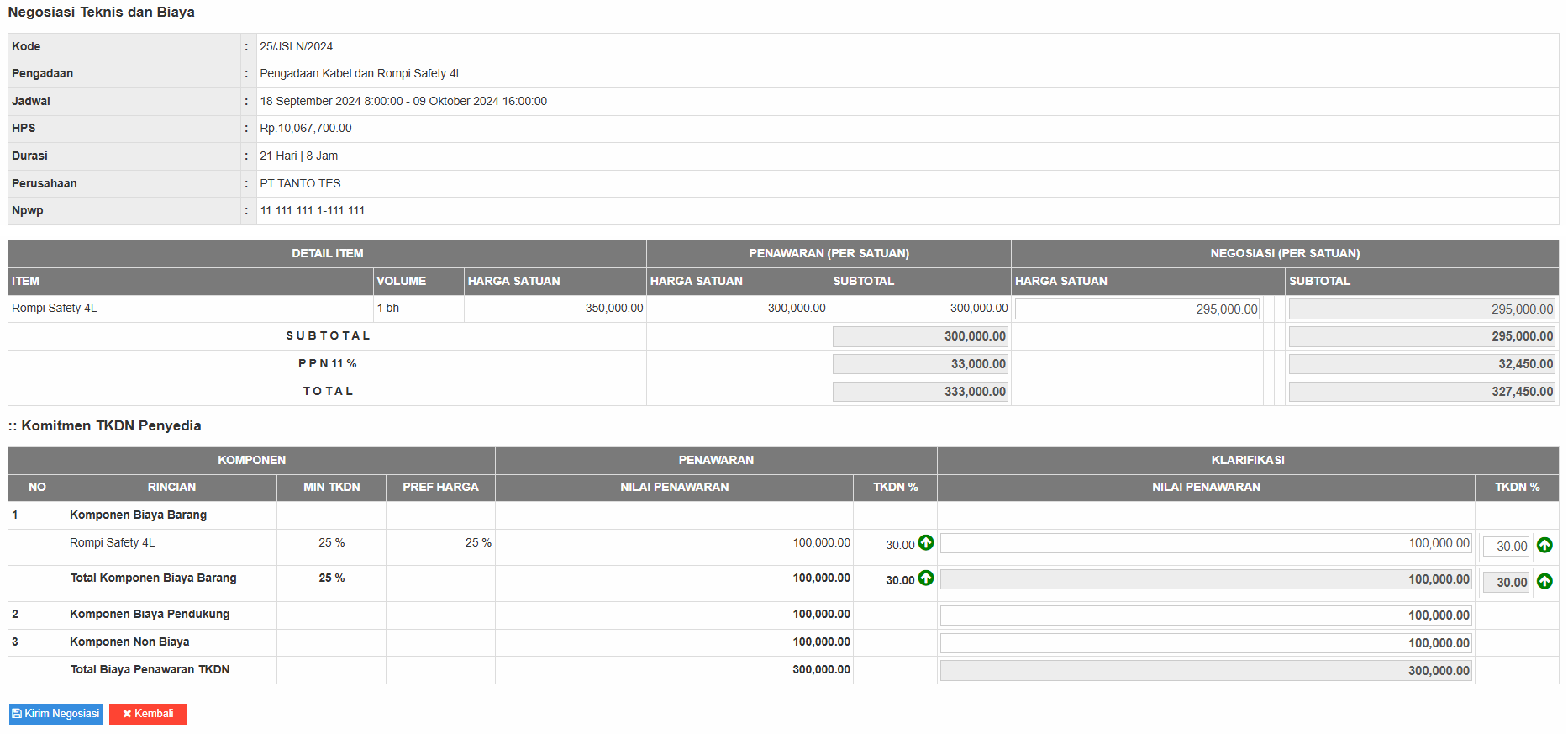Viewport: 1568px width, 734px height.
Task: Submit with the Kirim Negosiasi button
Action: 55,714
